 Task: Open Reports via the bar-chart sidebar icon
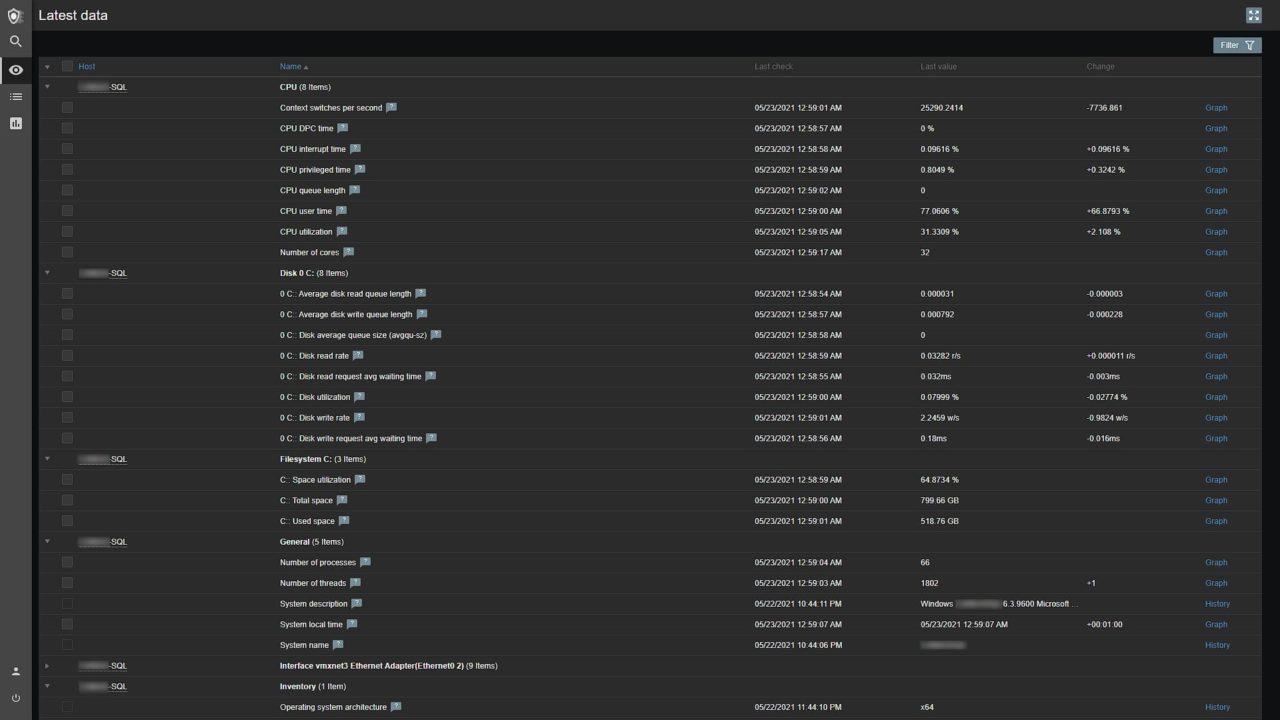[x=15, y=123]
